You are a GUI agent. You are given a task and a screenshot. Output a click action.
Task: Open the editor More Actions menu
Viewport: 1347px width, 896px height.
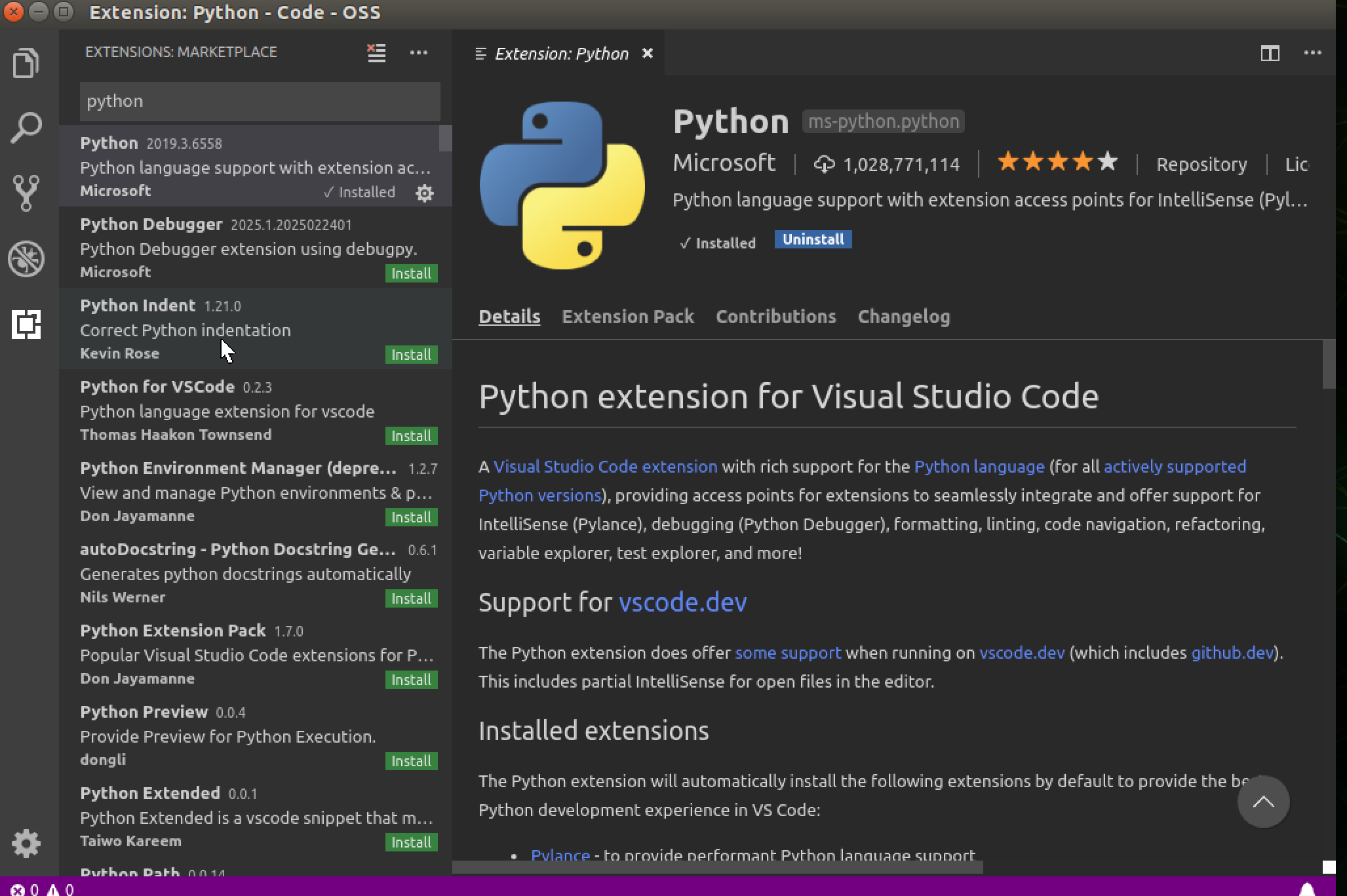pyautogui.click(x=1313, y=53)
